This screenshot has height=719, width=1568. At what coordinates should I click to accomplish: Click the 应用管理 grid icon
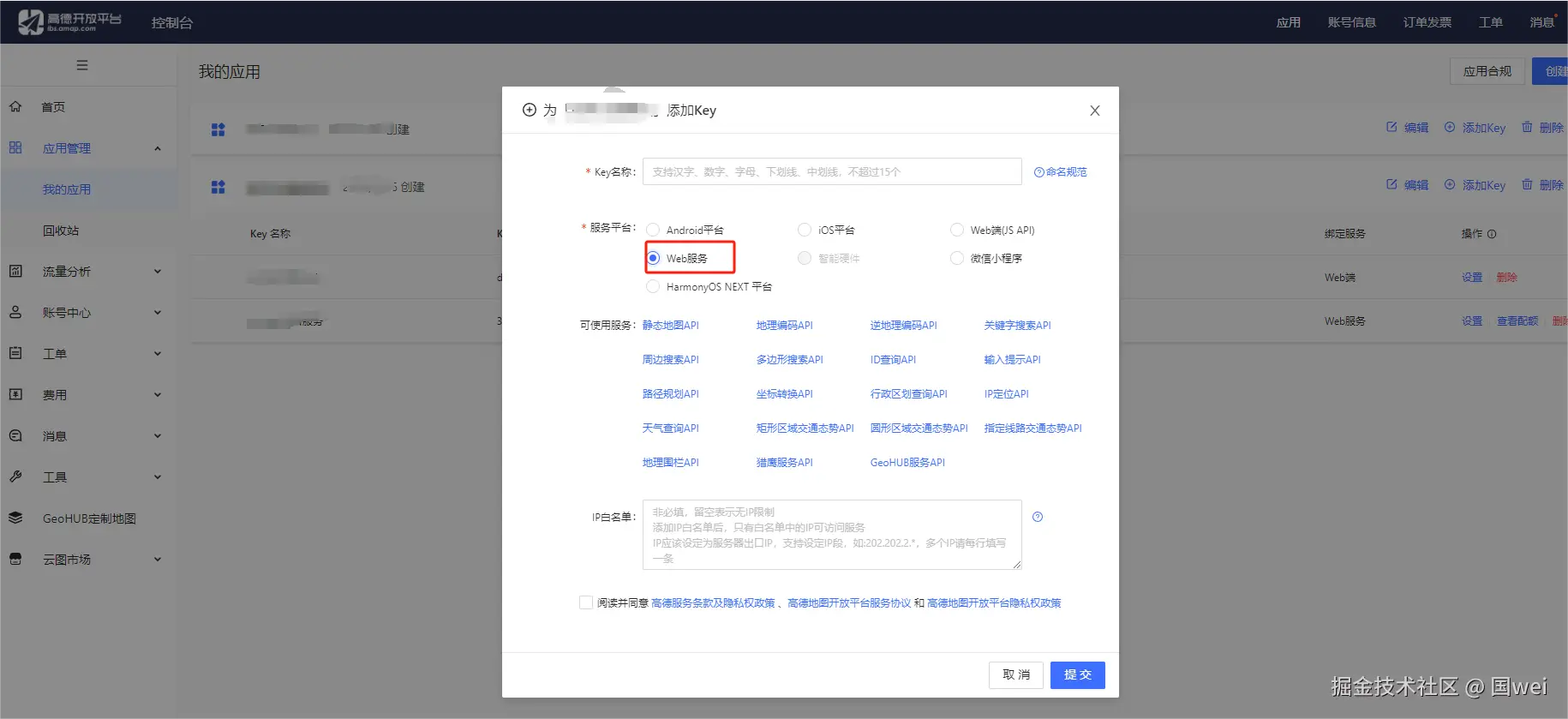click(15, 147)
